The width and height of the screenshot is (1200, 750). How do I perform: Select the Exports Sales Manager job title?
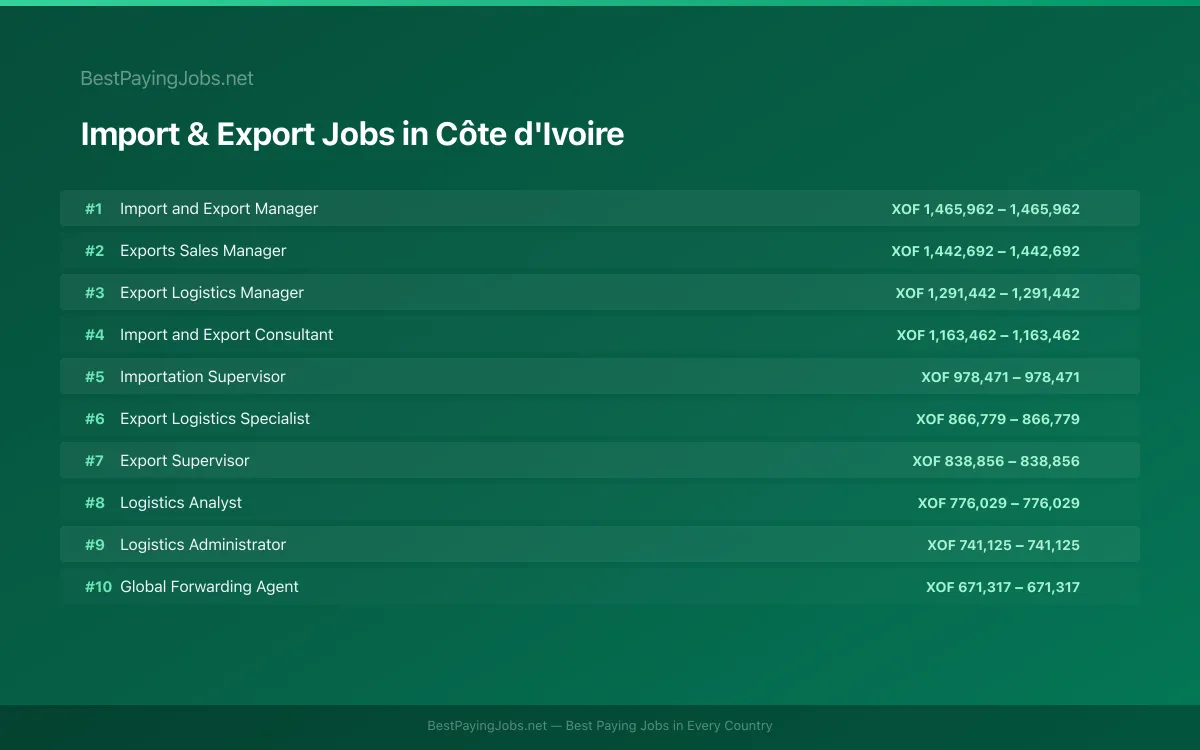coord(203,251)
